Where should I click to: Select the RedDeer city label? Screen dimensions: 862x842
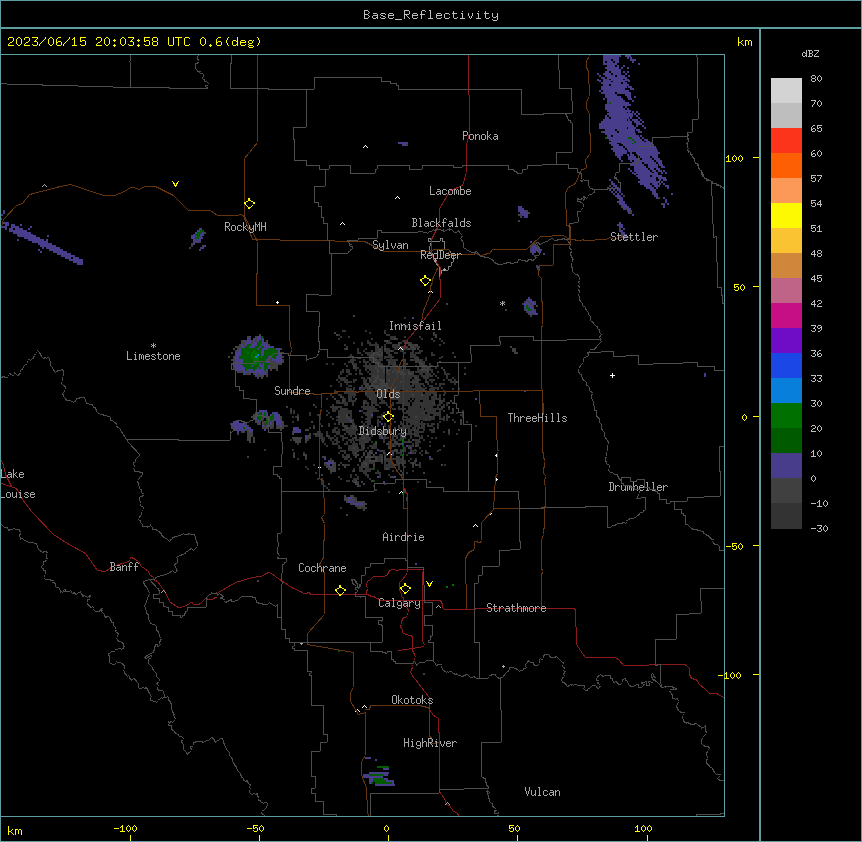pyautogui.click(x=440, y=255)
